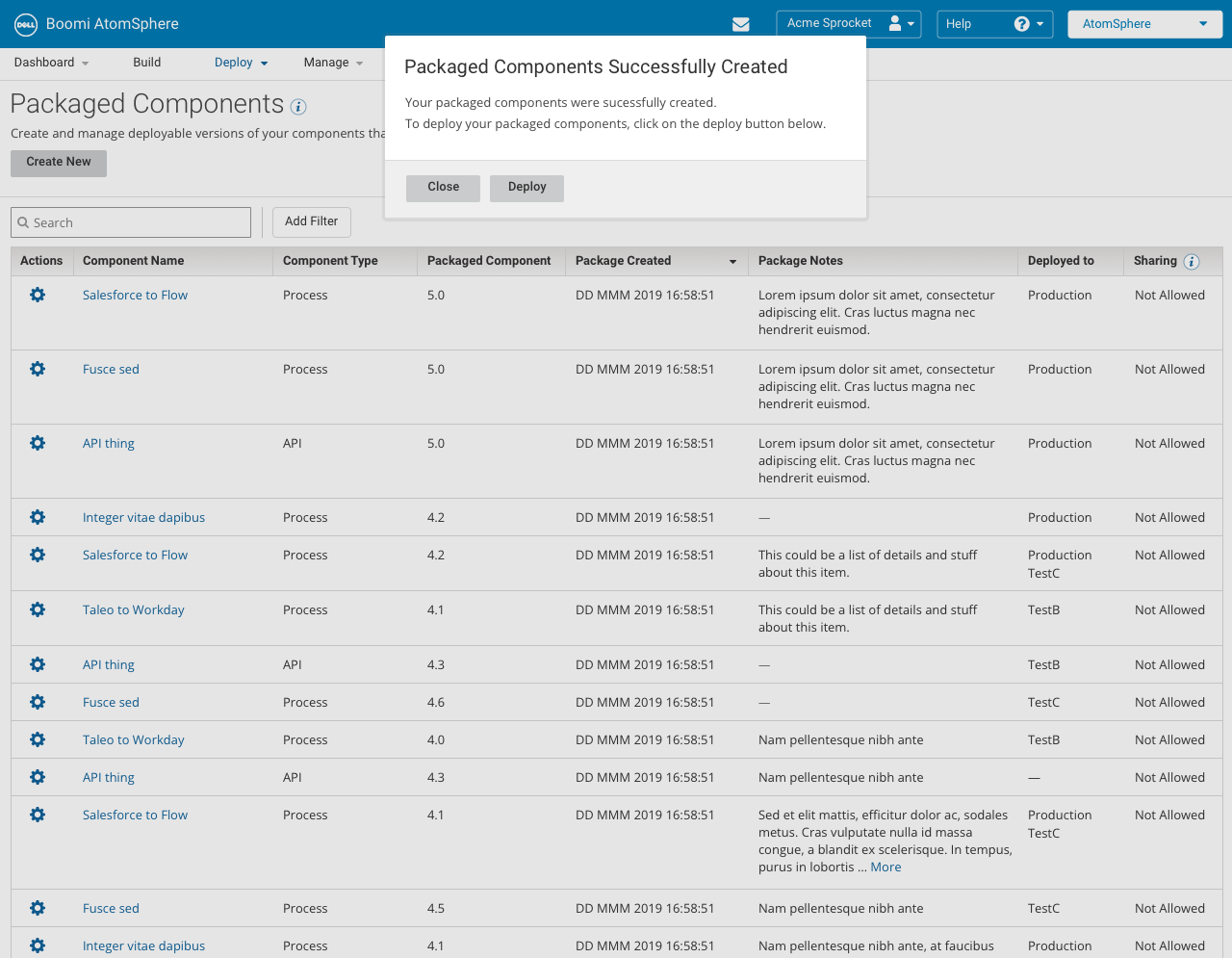Expand the Acme Sprocket account dropdown
This screenshot has width=1232, height=958.
pyautogui.click(x=849, y=24)
